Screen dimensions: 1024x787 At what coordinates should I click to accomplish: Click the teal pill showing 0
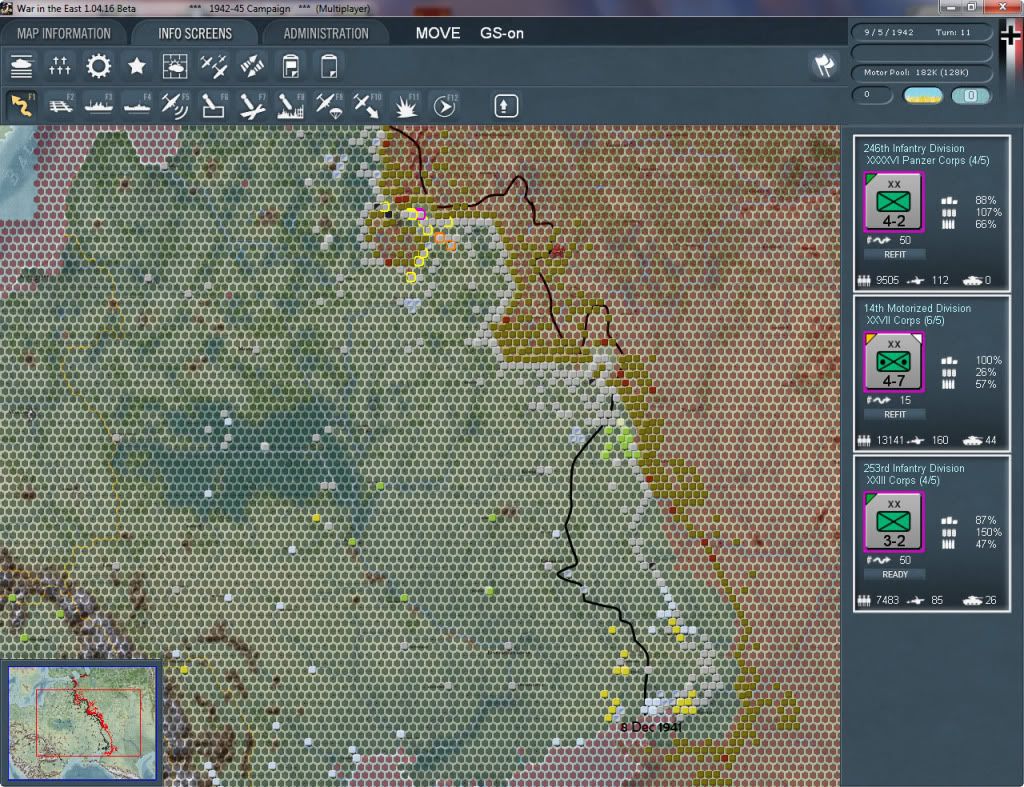point(970,96)
